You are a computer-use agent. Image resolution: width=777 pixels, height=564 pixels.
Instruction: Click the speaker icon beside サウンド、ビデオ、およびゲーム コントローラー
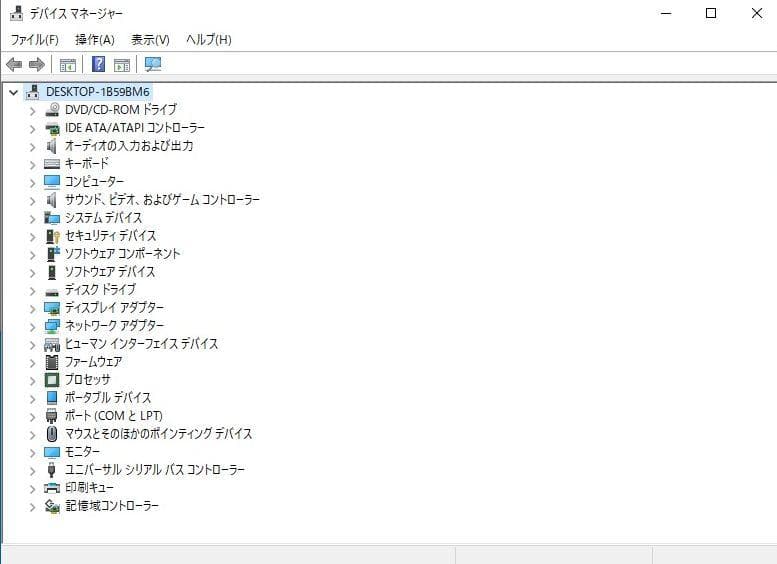52,200
